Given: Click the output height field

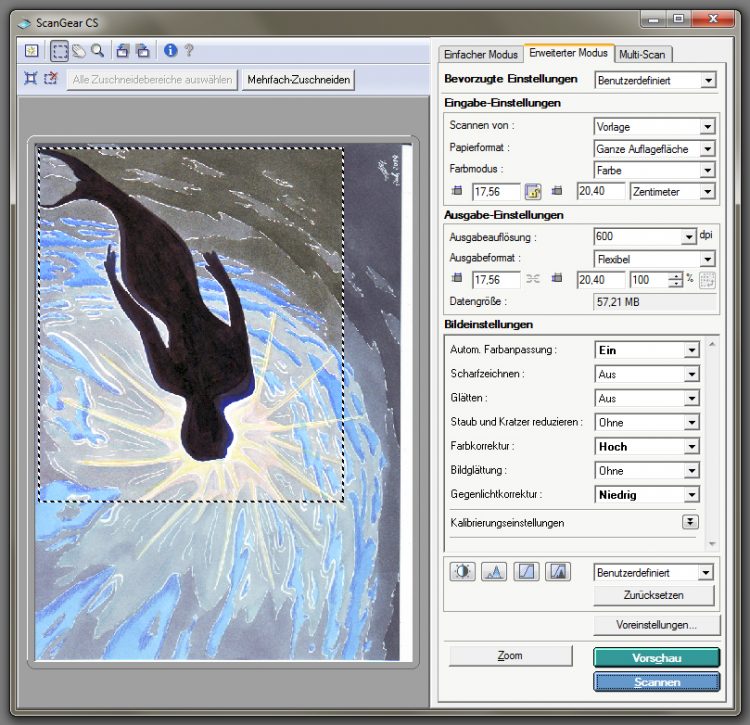Looking at the screenshot, I should coord(601,280).
